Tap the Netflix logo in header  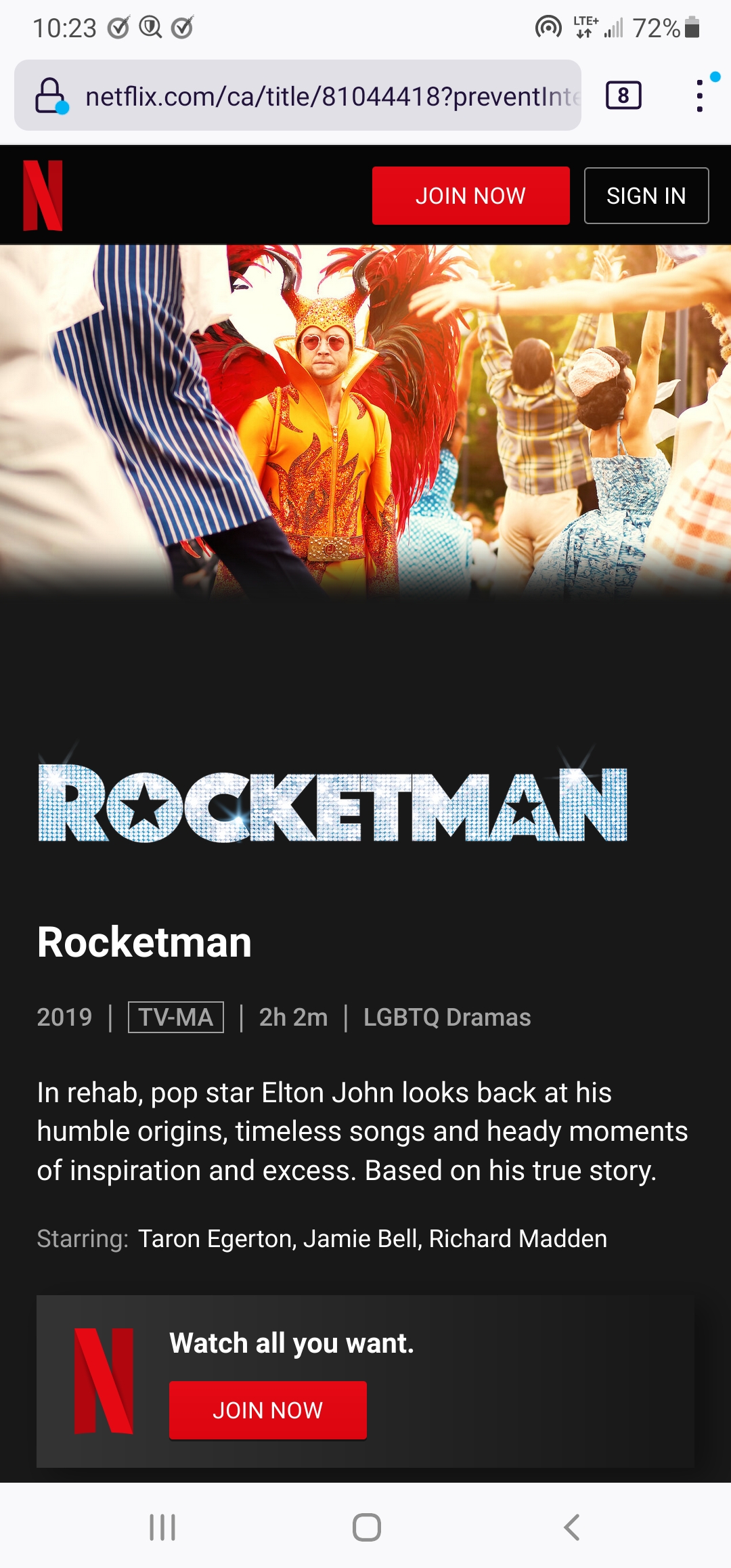coord(43,196)
